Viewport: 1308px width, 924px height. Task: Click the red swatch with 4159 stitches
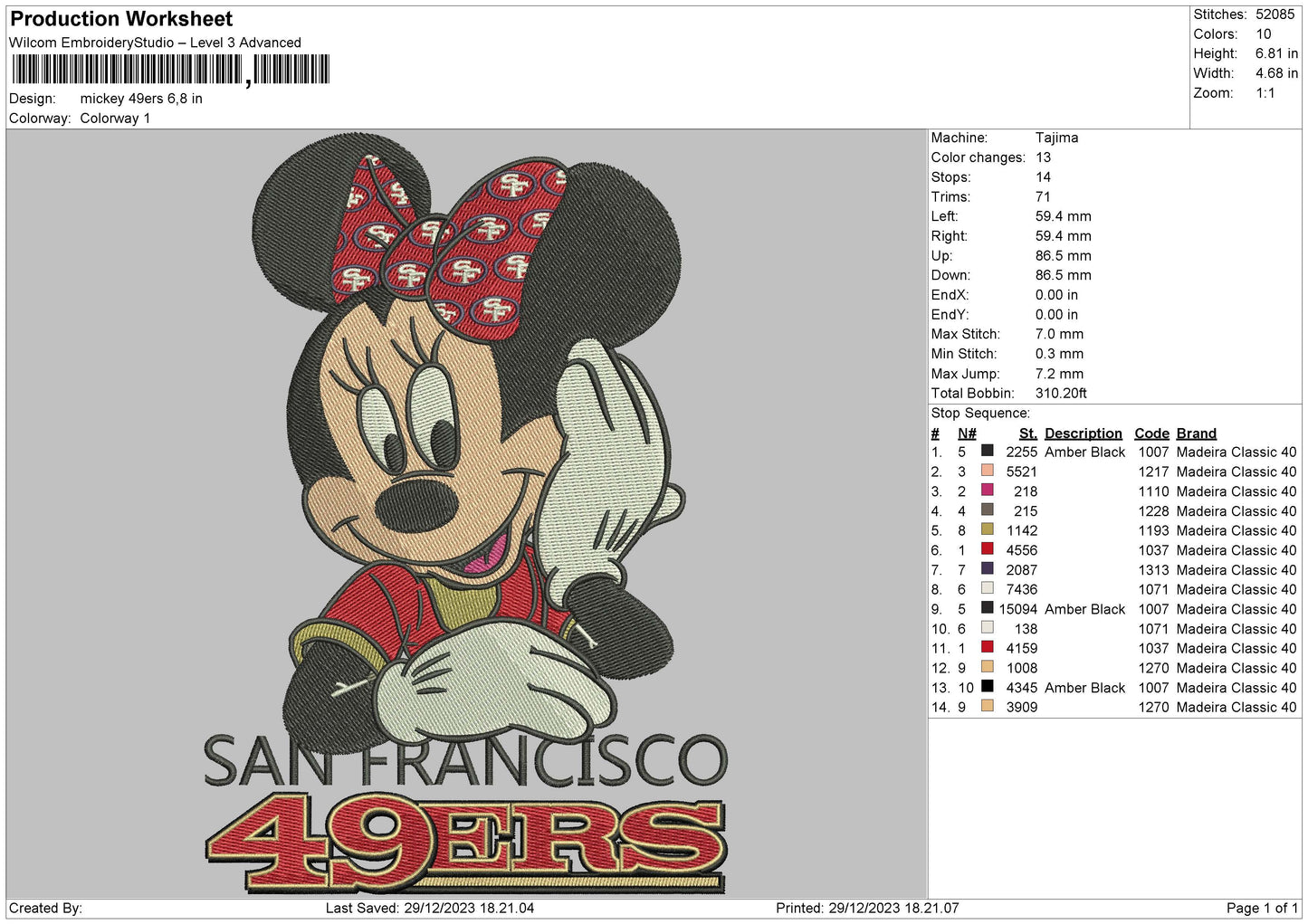click(988, 647)
